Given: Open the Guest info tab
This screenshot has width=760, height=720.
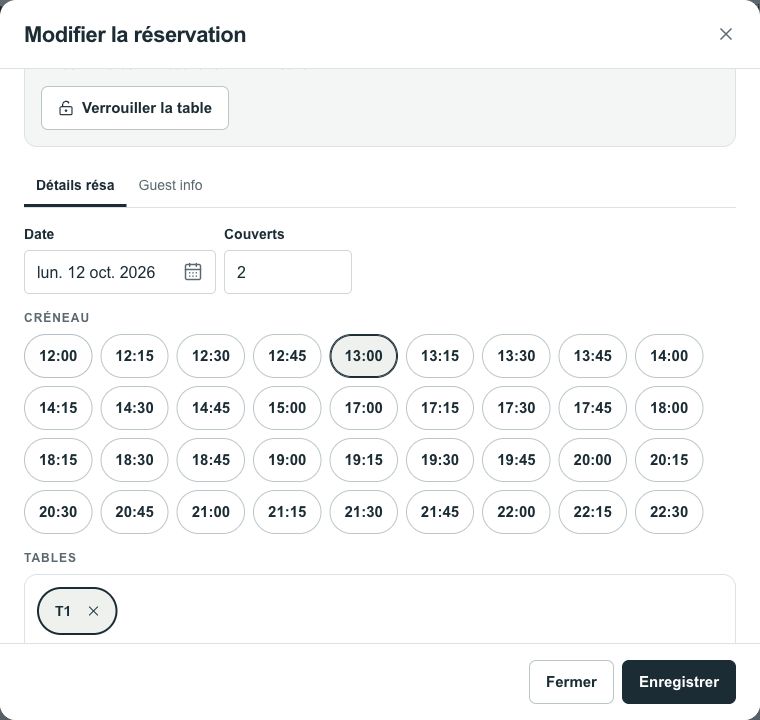Looking at the screenshot, I should [170, 185].
